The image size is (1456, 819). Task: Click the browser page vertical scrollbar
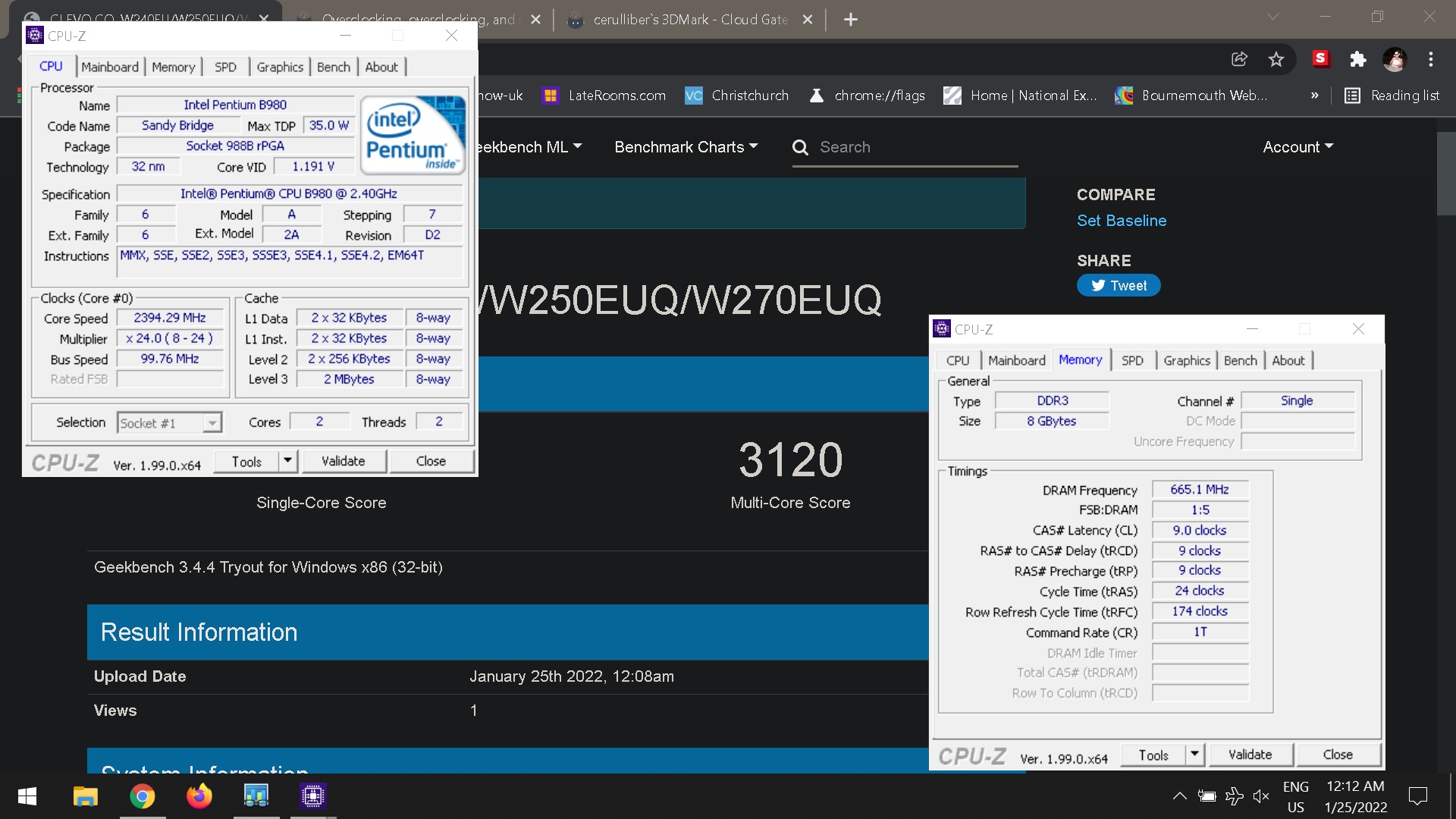1446,174
